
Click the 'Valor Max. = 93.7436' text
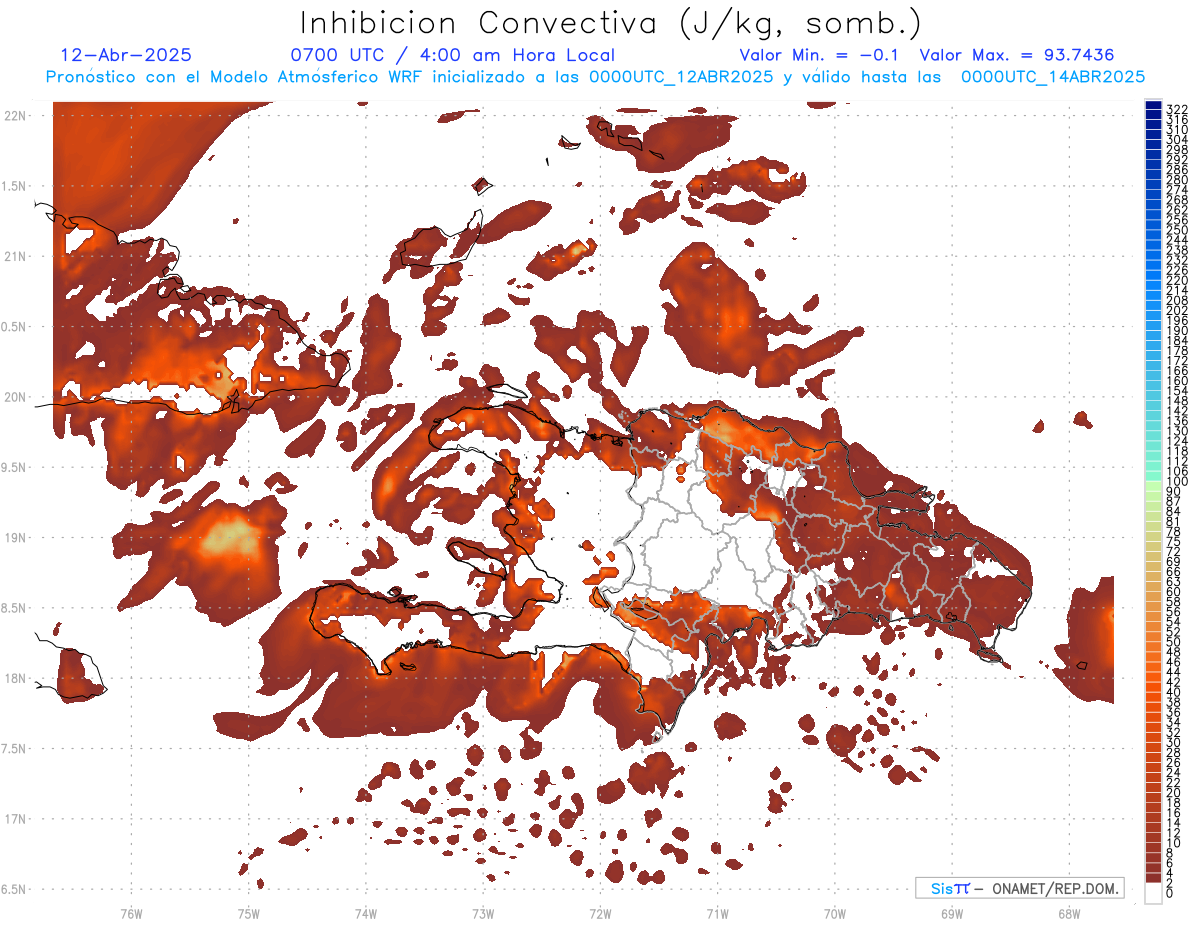point(1017,55)
